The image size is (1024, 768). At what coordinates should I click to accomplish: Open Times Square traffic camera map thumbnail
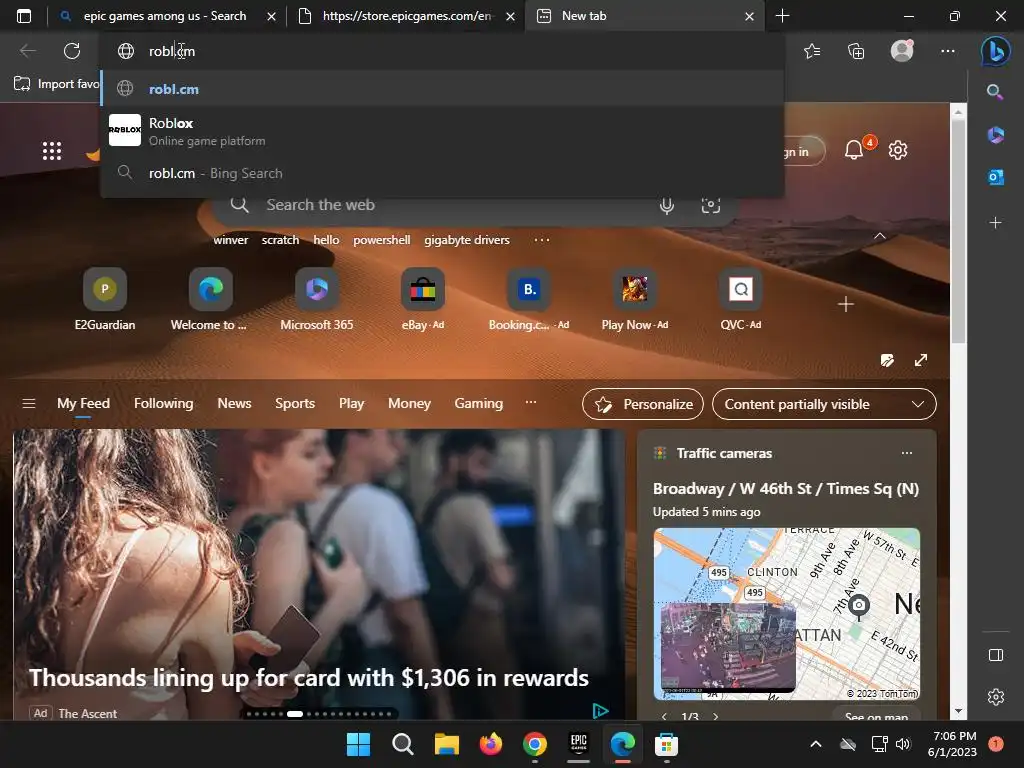click(x=786, y=614)
